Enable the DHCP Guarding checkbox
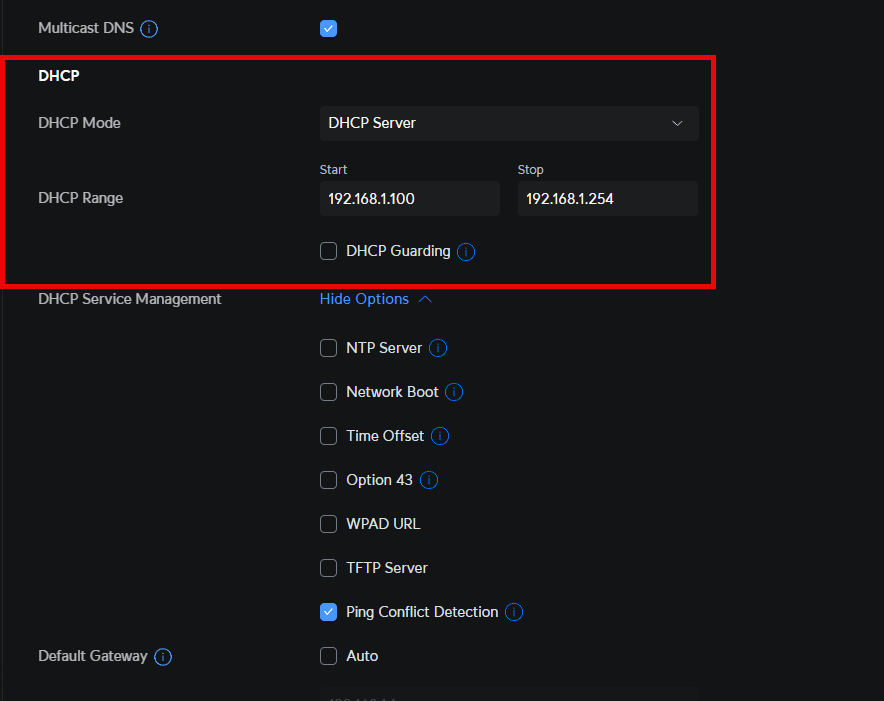 328,251
